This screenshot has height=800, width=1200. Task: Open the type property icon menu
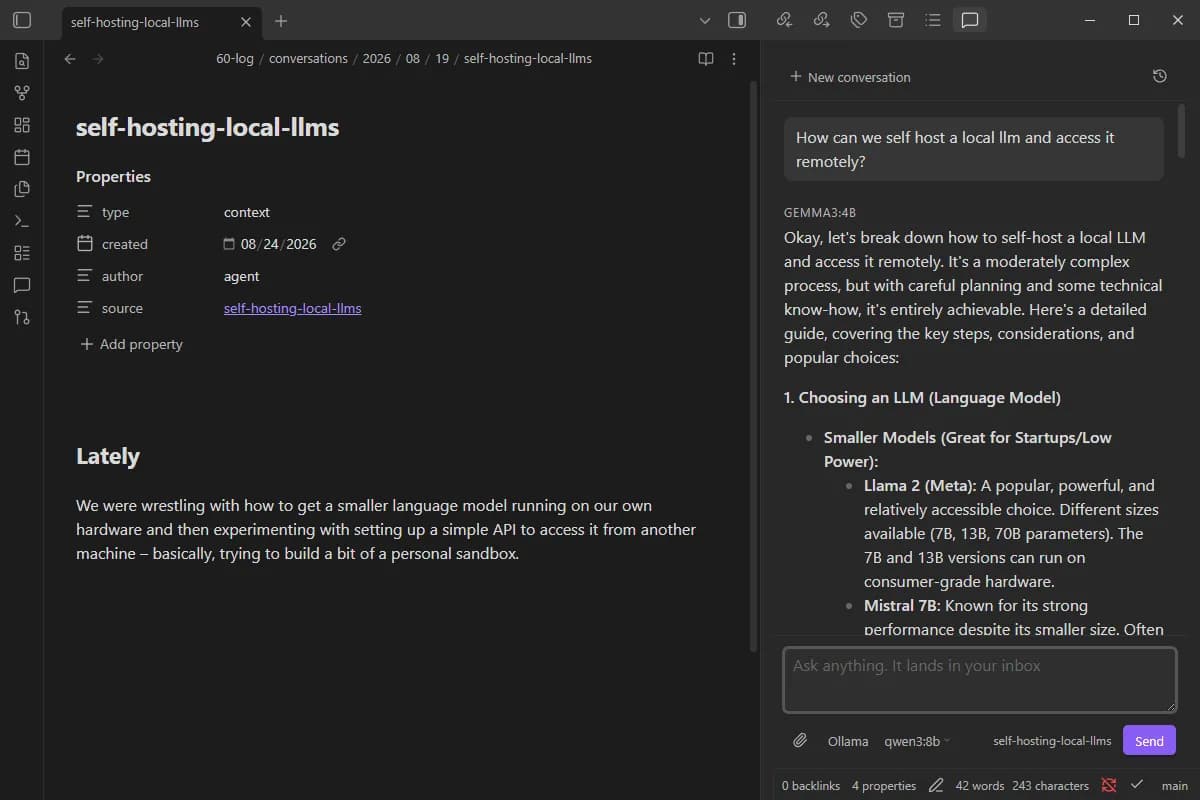[85, 212]
